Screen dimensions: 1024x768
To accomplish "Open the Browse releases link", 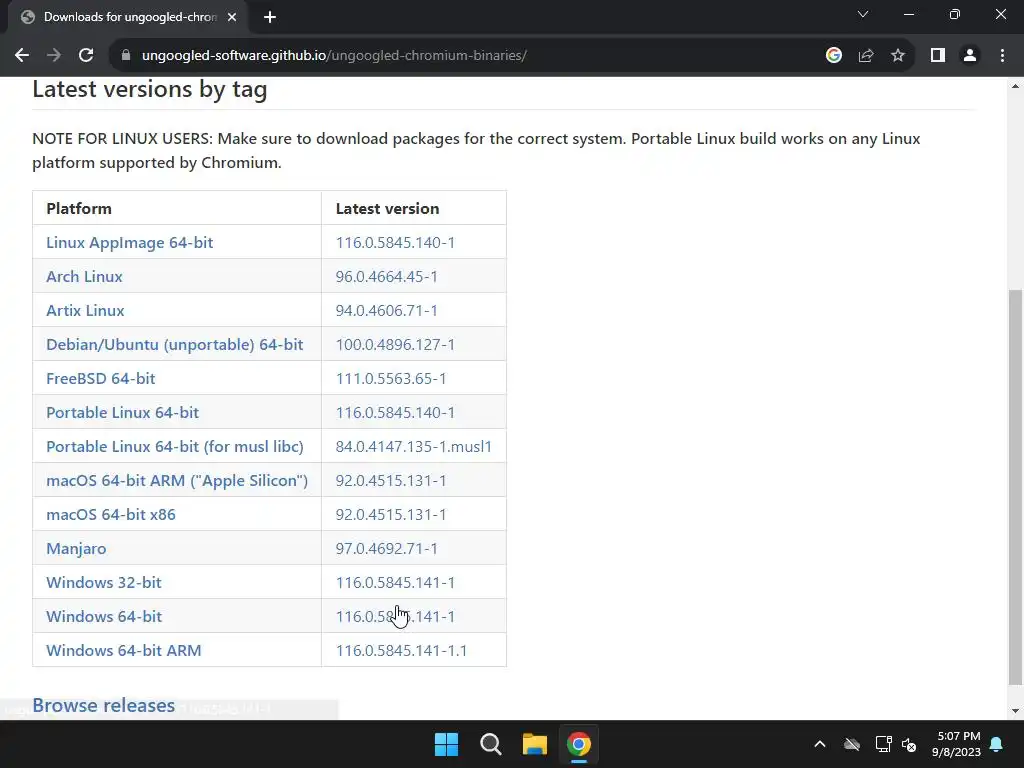I will point(103,705).
